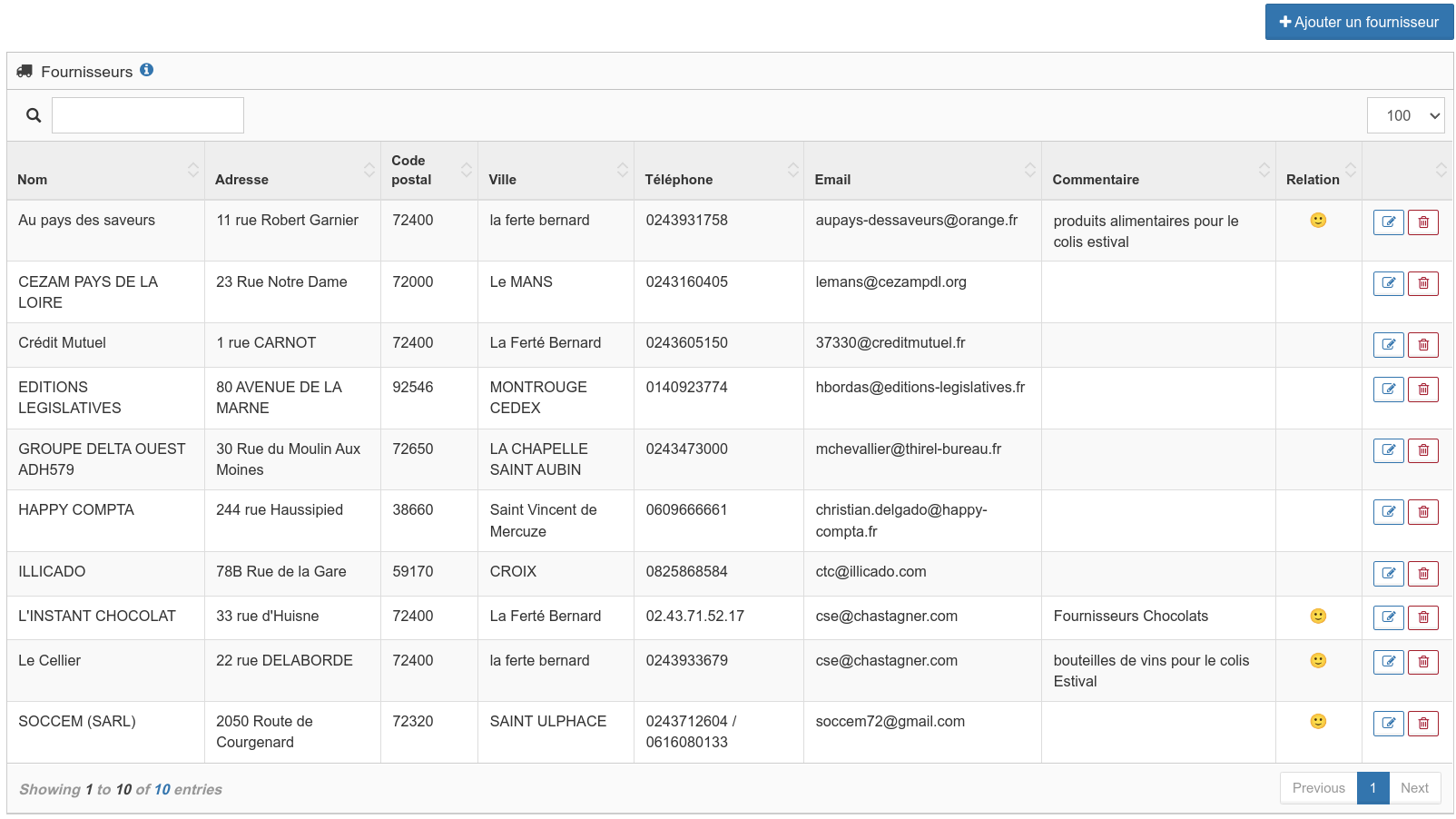This screenshot has height=819, width=1456.
Task: Focus the supplier search input field
Action: pos(148,115)
